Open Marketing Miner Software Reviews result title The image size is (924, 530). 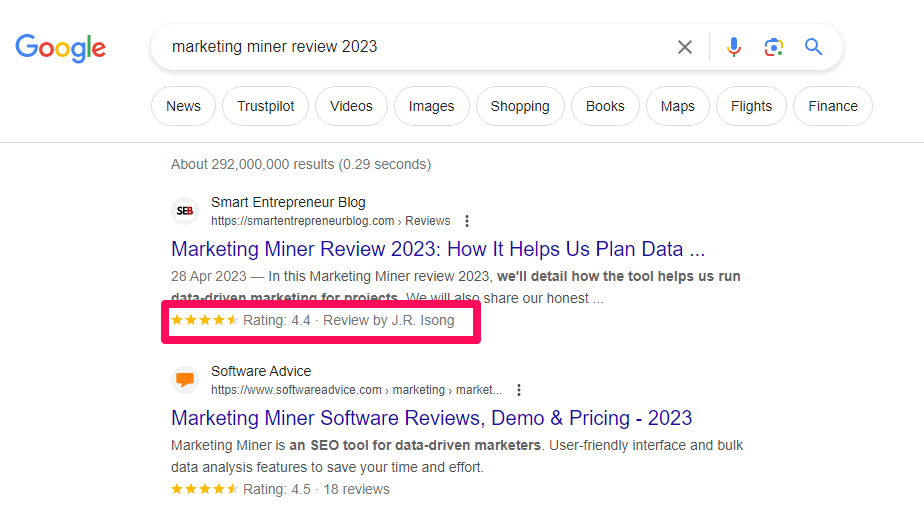[431, 419]
